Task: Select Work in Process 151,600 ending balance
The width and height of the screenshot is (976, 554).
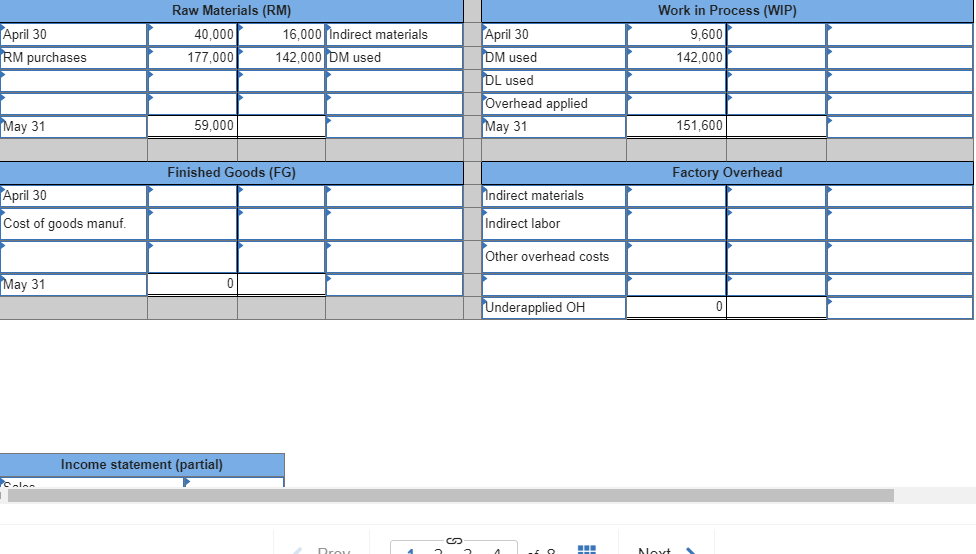Action: click(676, 126)
